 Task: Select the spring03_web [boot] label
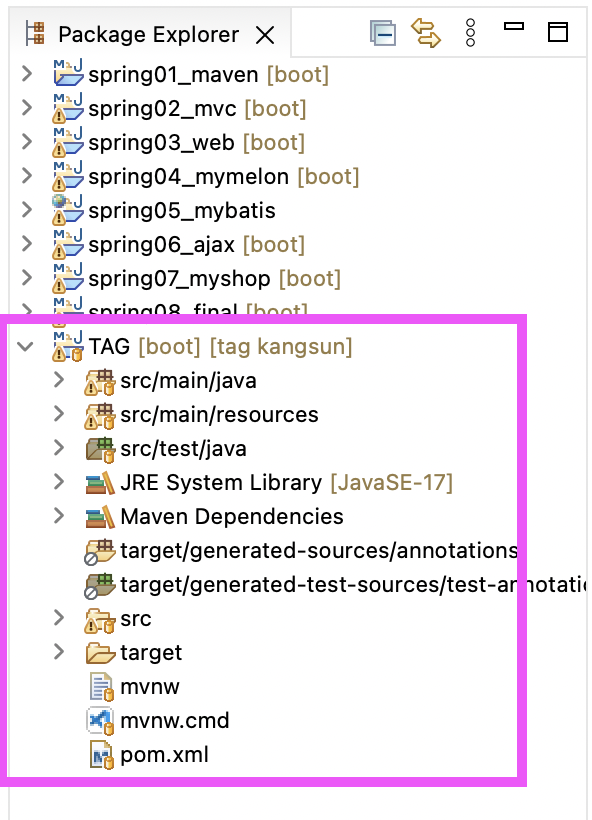click(197, 143)
